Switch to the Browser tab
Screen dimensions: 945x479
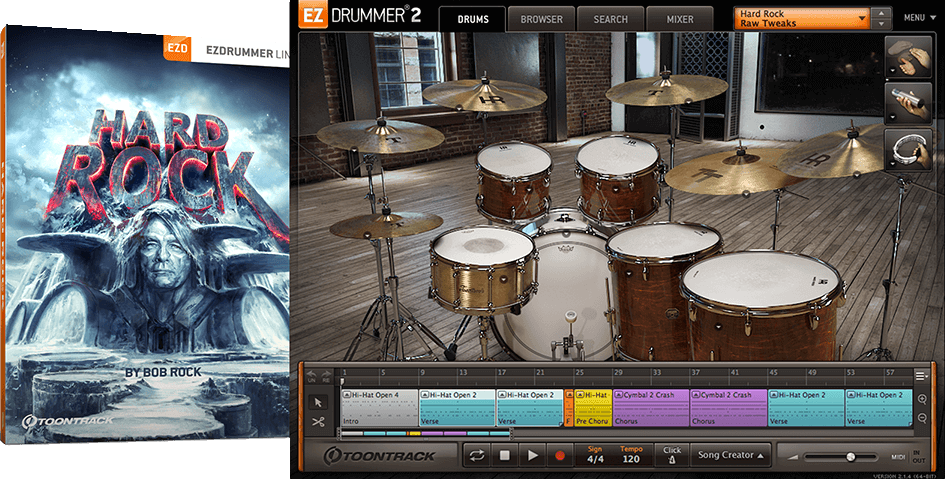pyautogui.click(x=541, y=19)
